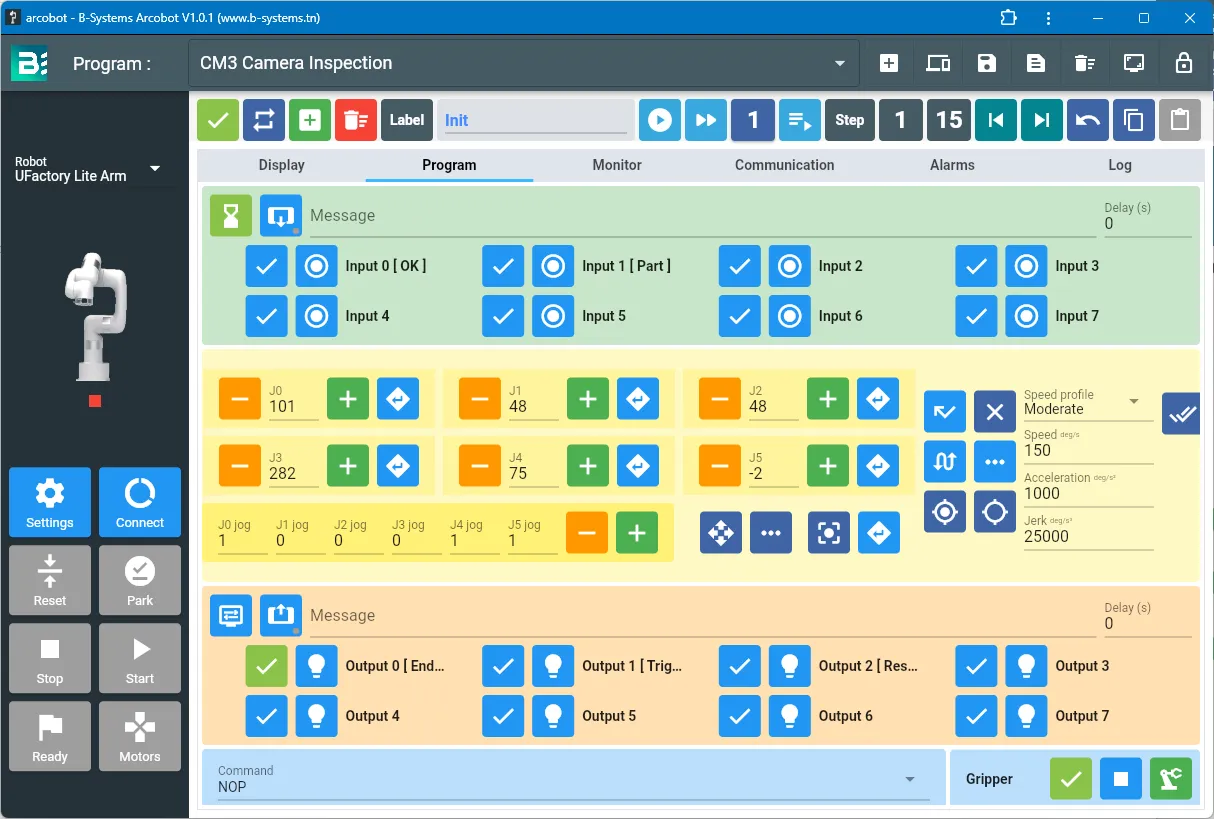The image size is (1214, 819).
Task: Toggle the Input 0 [ OK ] checkbox
Action: tap(267, 266)
